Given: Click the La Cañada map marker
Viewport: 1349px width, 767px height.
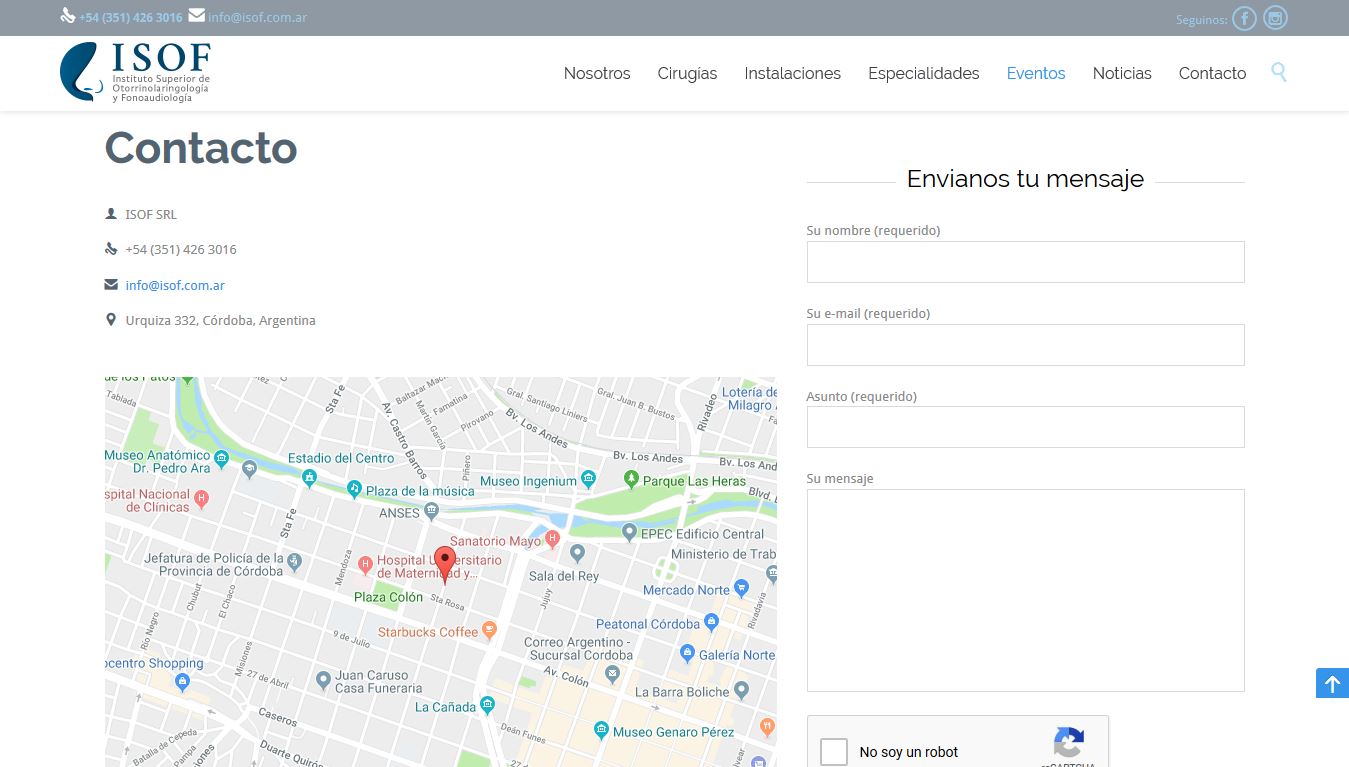Looking at the screenshot, I should (x=487, y=706).
